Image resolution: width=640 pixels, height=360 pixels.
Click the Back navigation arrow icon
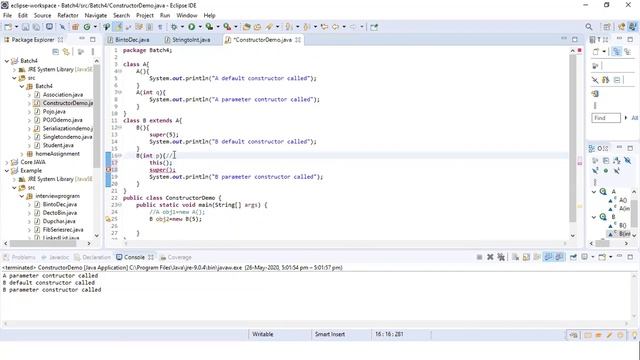(x=336, y=27)
